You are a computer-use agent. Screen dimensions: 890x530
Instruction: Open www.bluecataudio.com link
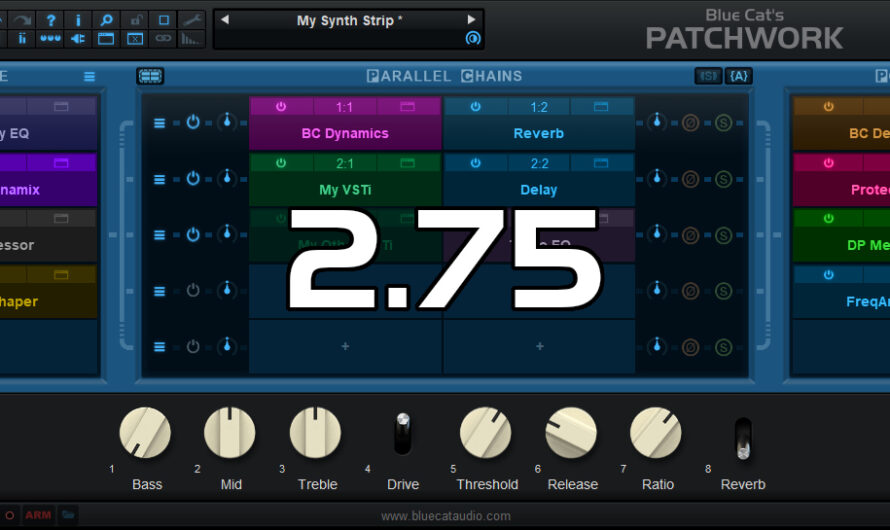[x=446, y=516]
